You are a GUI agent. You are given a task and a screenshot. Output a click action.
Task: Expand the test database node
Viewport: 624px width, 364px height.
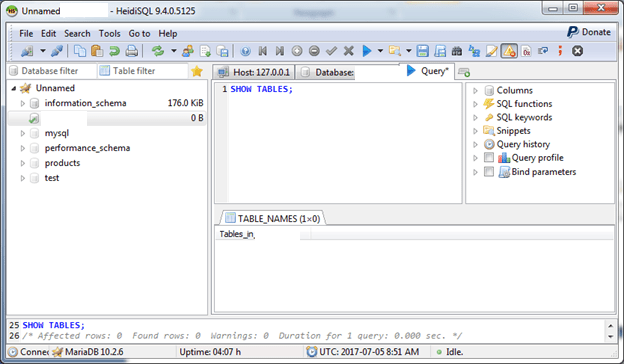[23, 178]
